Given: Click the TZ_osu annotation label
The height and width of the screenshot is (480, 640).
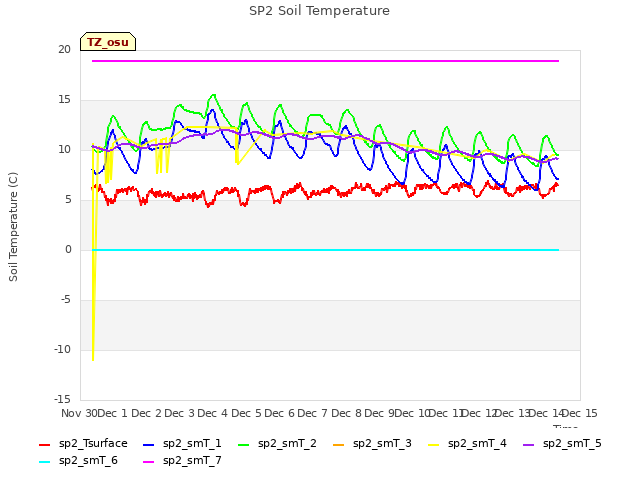Looking at the screenshot, I should pyautogui.click(x=108, y=42).
